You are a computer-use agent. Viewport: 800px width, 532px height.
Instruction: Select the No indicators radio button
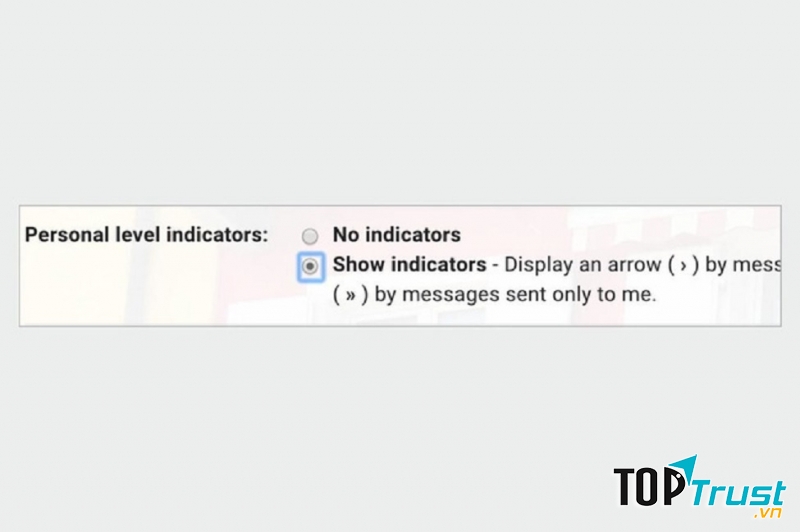[310, 236]
